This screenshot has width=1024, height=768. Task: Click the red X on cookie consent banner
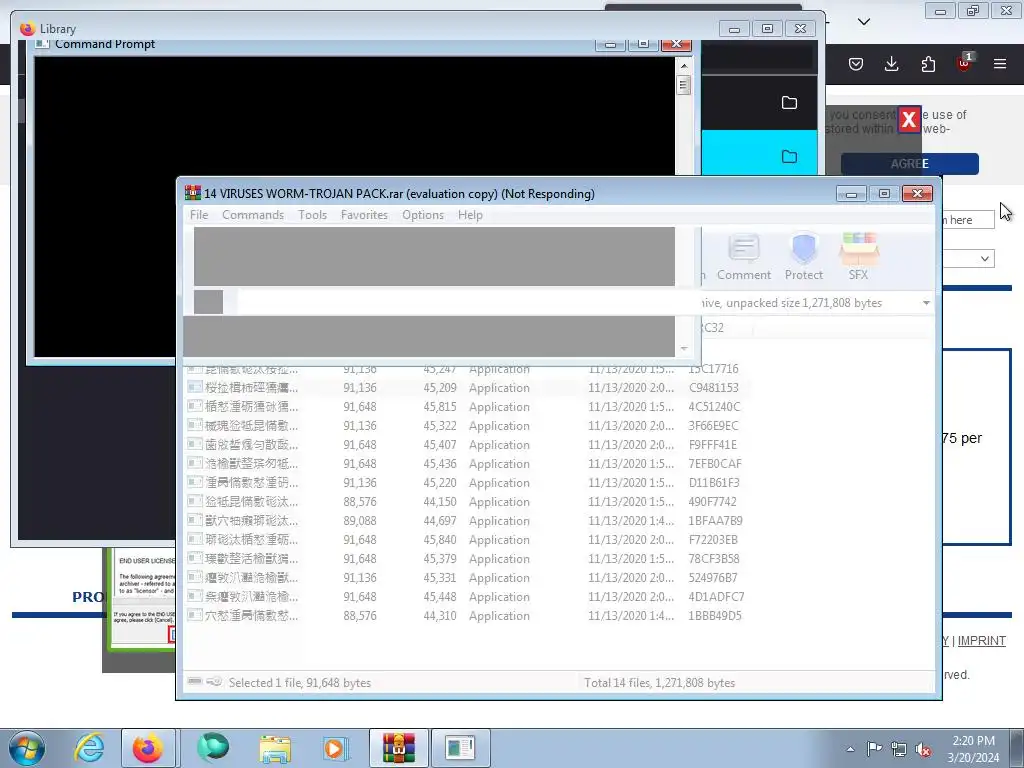(x=908, y=120)
